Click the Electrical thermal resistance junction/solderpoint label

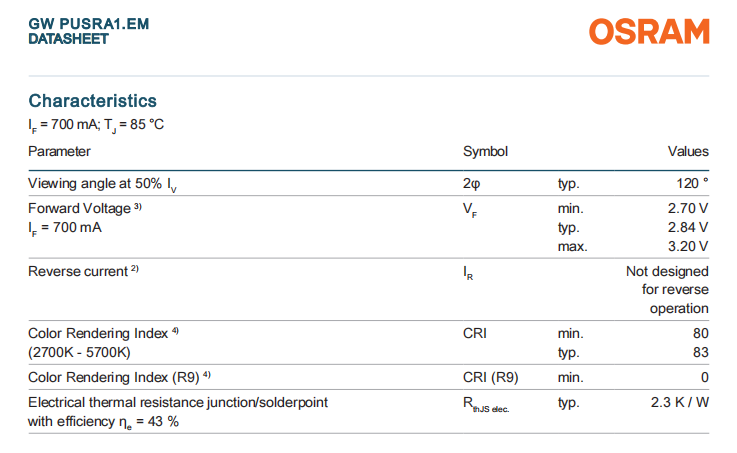click(x=177, y=401)
